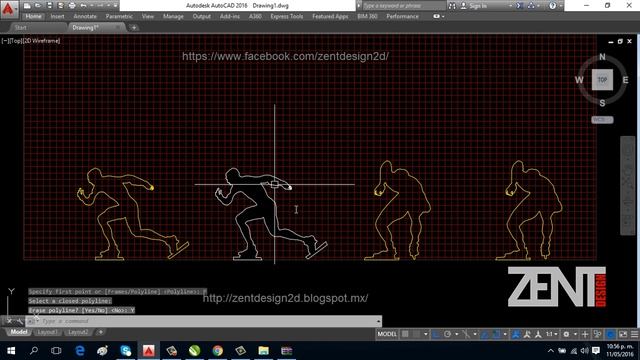Open the WCS coordinate system dropdown

602,120
